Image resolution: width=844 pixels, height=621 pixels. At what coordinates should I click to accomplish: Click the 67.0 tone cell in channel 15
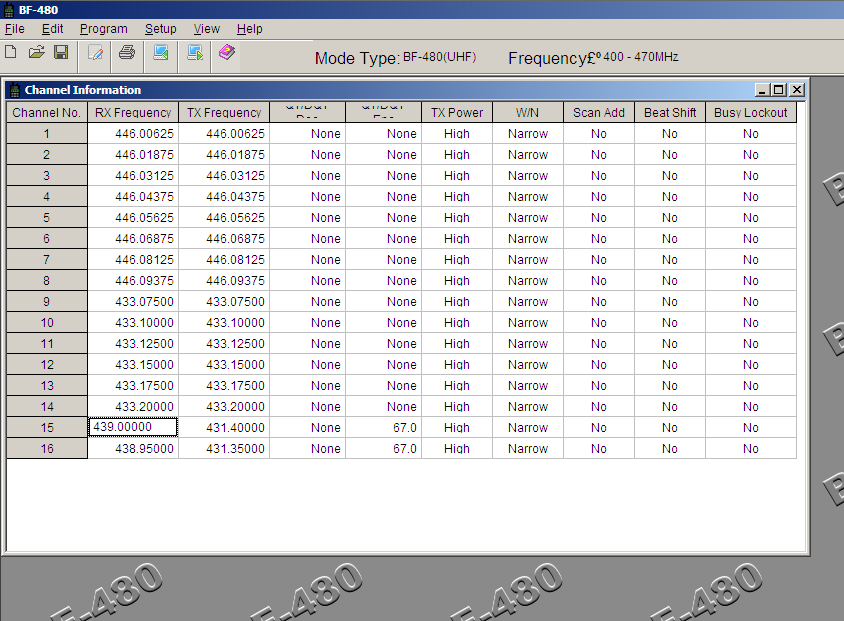tap(383, 427)
